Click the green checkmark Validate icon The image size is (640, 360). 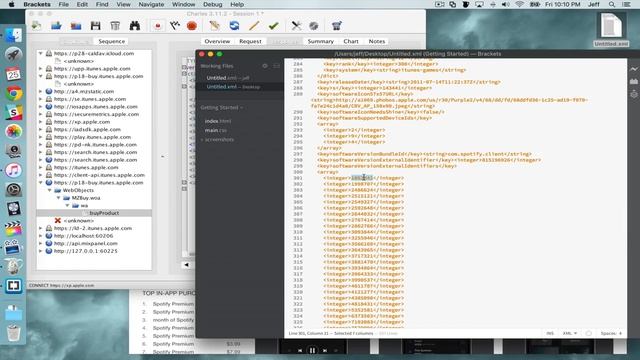[273, 26]
